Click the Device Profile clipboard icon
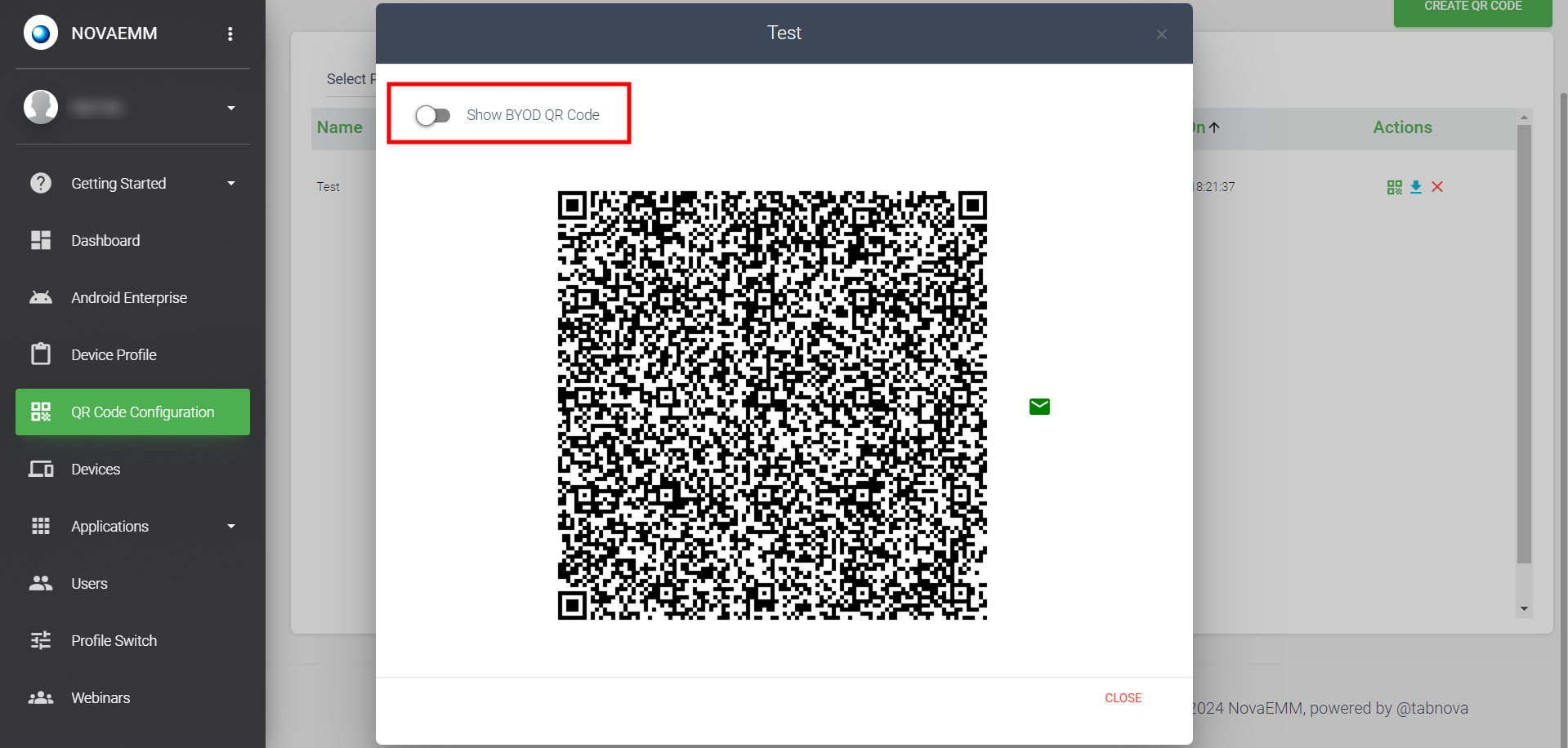Image resolution: width=1568 pixels, height=748 pixels. (x=41, y=354)
